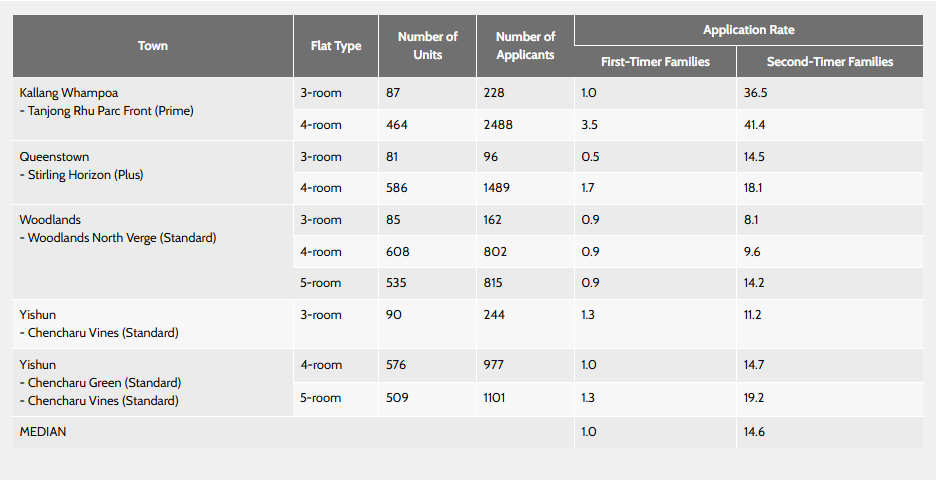The height and width of the screenshot is (480, 936).
Task: Click the Second-Timer Families subheader
Action: (829, 62)
